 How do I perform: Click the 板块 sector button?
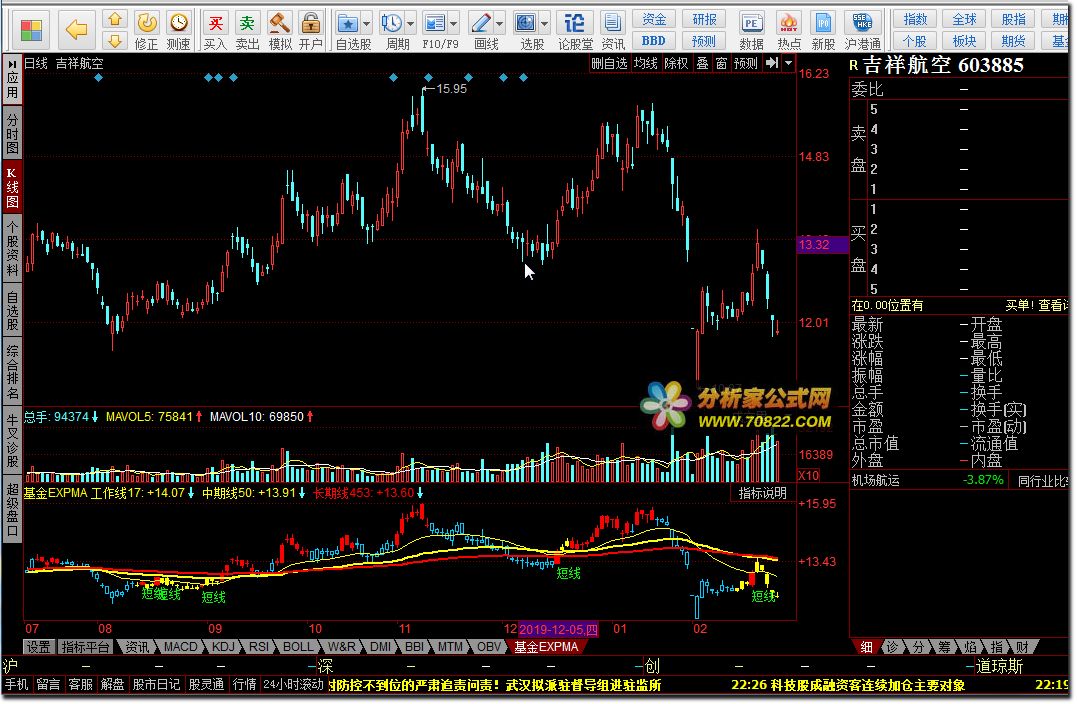click(964, 41)
